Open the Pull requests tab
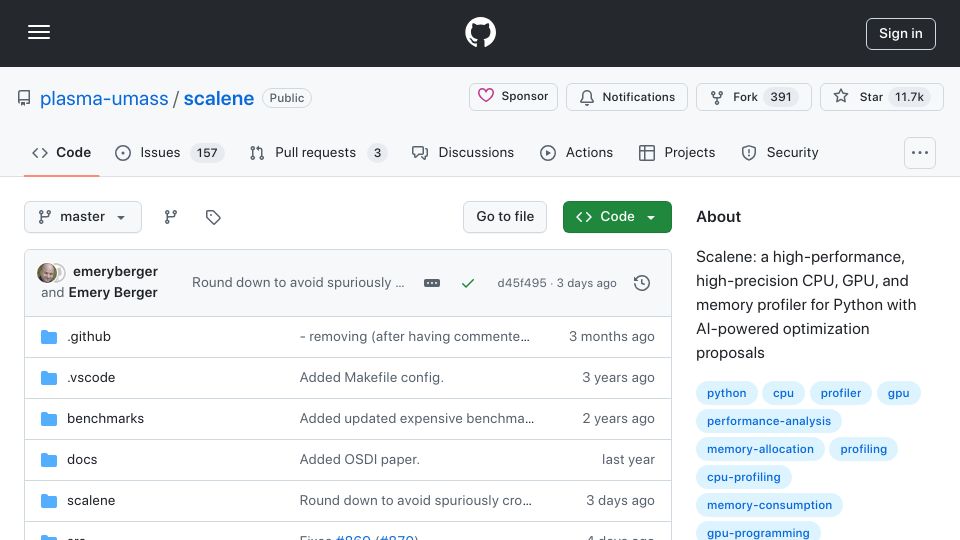Viewport: 960px width, 540px height. [318, 152]
